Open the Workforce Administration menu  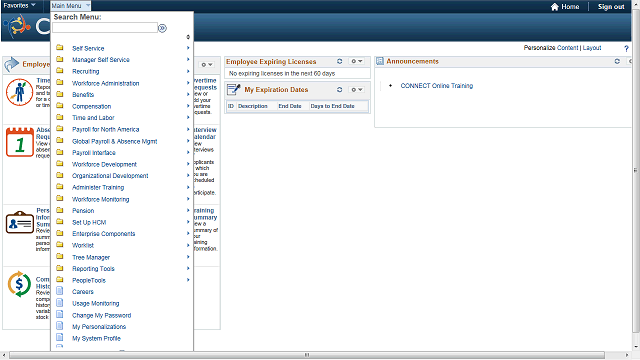106,83
